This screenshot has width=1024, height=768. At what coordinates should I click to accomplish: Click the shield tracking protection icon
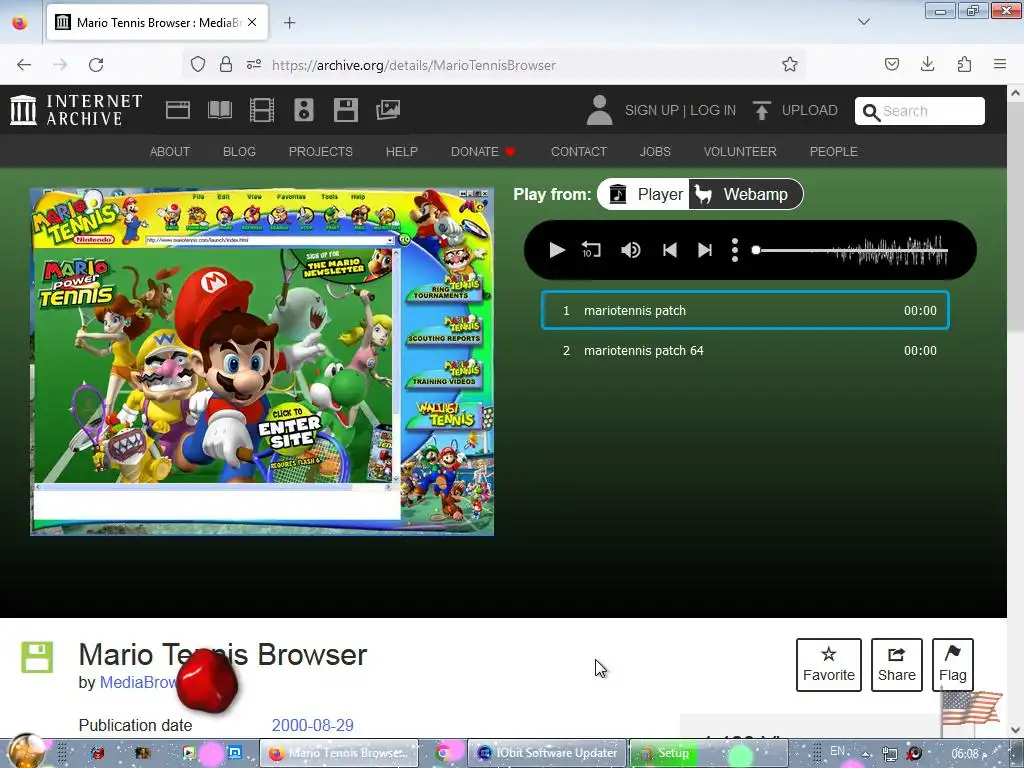(x=198, y=64)
